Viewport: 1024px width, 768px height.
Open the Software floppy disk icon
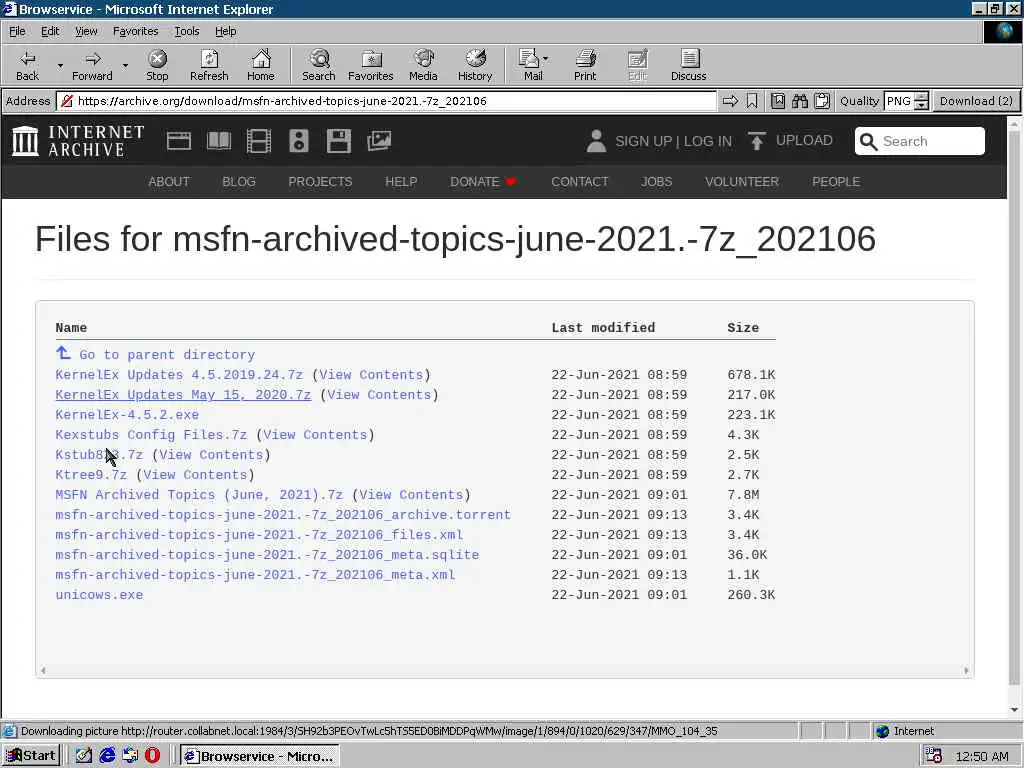(x=339, y=141)
